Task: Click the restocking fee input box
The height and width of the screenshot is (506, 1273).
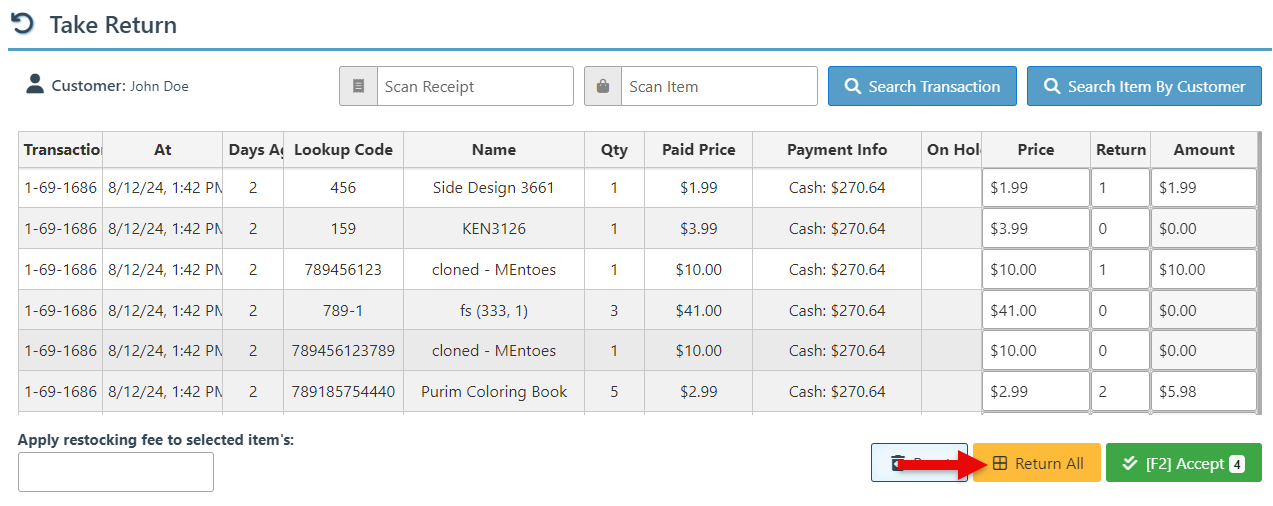Action: pos(116,472)
